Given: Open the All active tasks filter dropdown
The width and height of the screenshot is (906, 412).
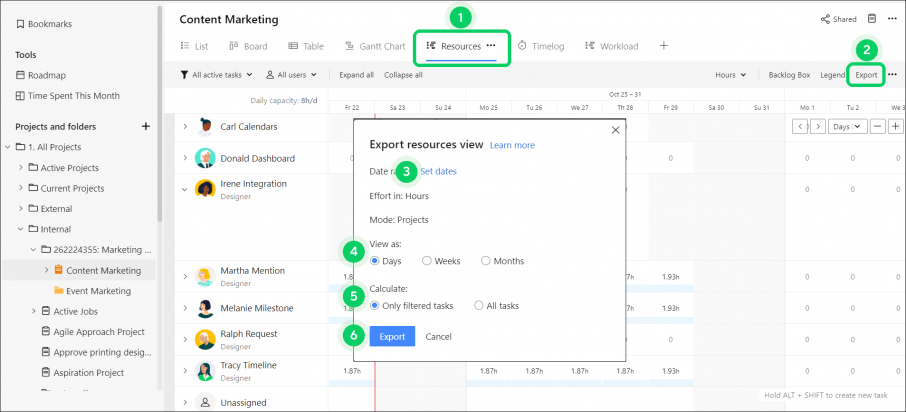Looking at the screenshot, I should point(217,75).
